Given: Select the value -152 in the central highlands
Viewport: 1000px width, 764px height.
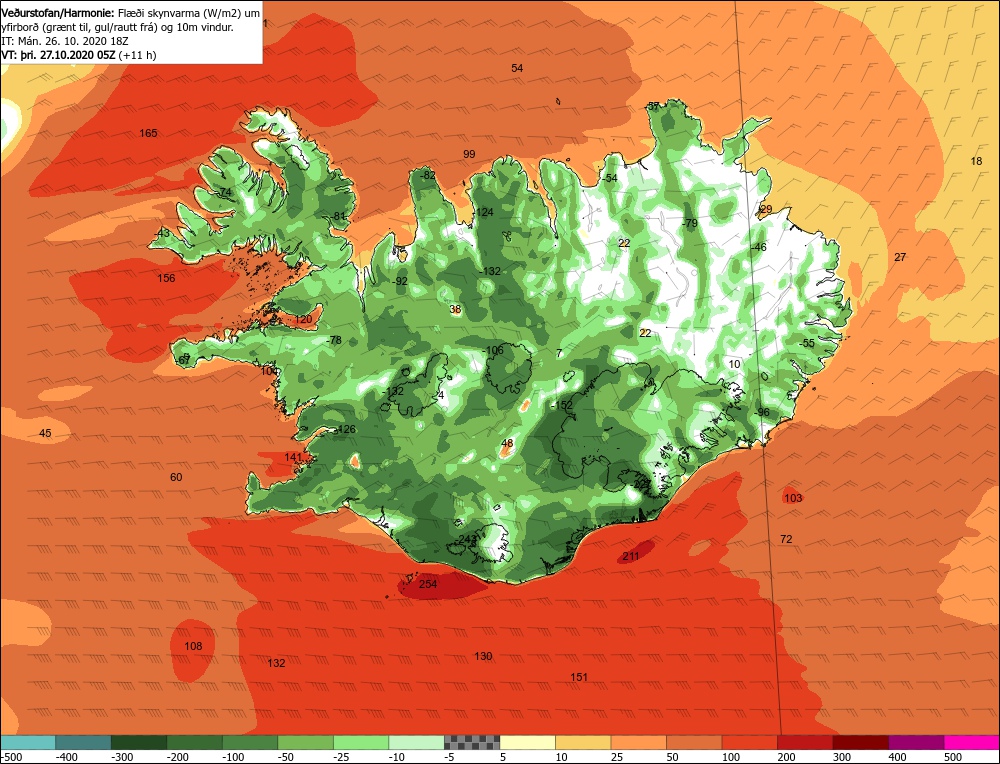Looking at the screenshot, I should [x=562, y=405].
